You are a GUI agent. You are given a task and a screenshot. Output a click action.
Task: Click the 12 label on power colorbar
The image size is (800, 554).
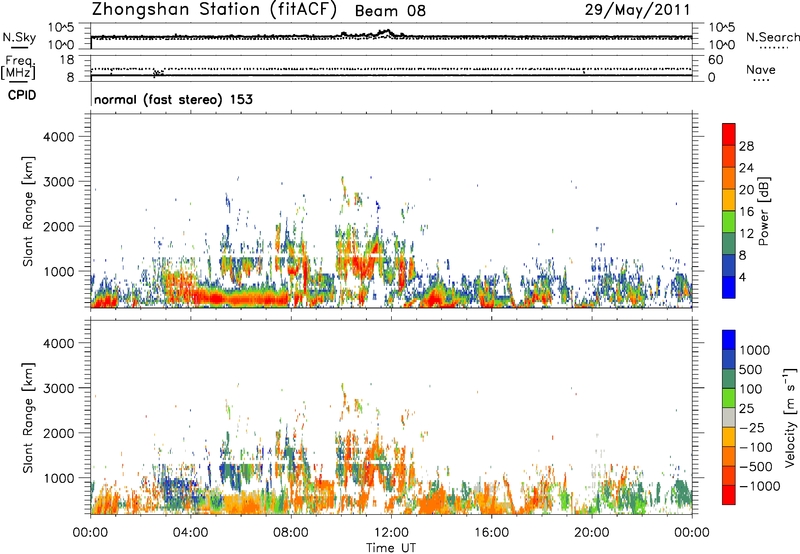[x=746, y=234]
